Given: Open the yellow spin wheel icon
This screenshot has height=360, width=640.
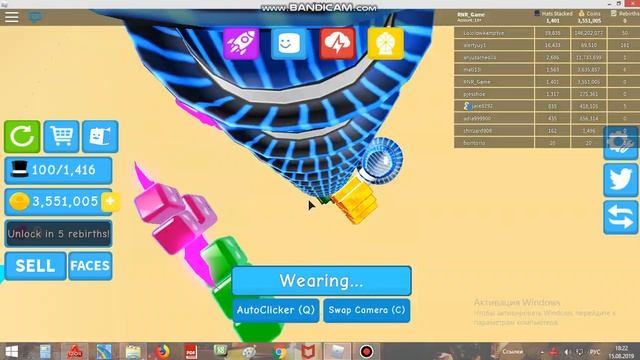Looking at the screenshot, I should pos(385,44).
